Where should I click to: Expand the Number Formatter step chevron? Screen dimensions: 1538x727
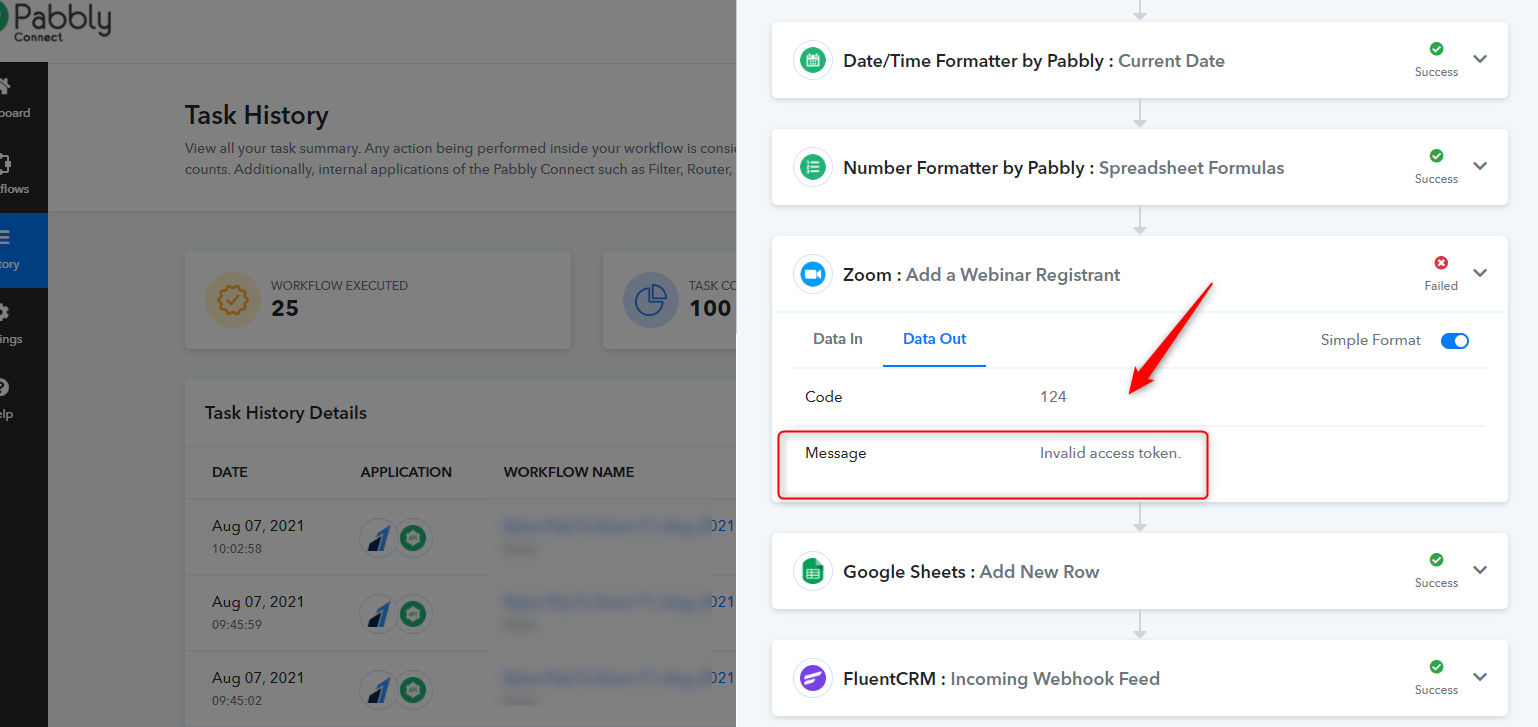pyautogui.click(x=1480, y=166)
